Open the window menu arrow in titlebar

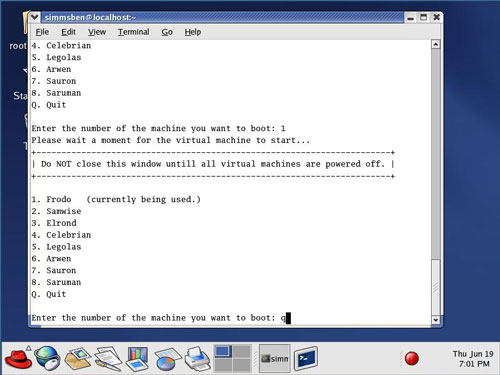(x=34, y=17)
